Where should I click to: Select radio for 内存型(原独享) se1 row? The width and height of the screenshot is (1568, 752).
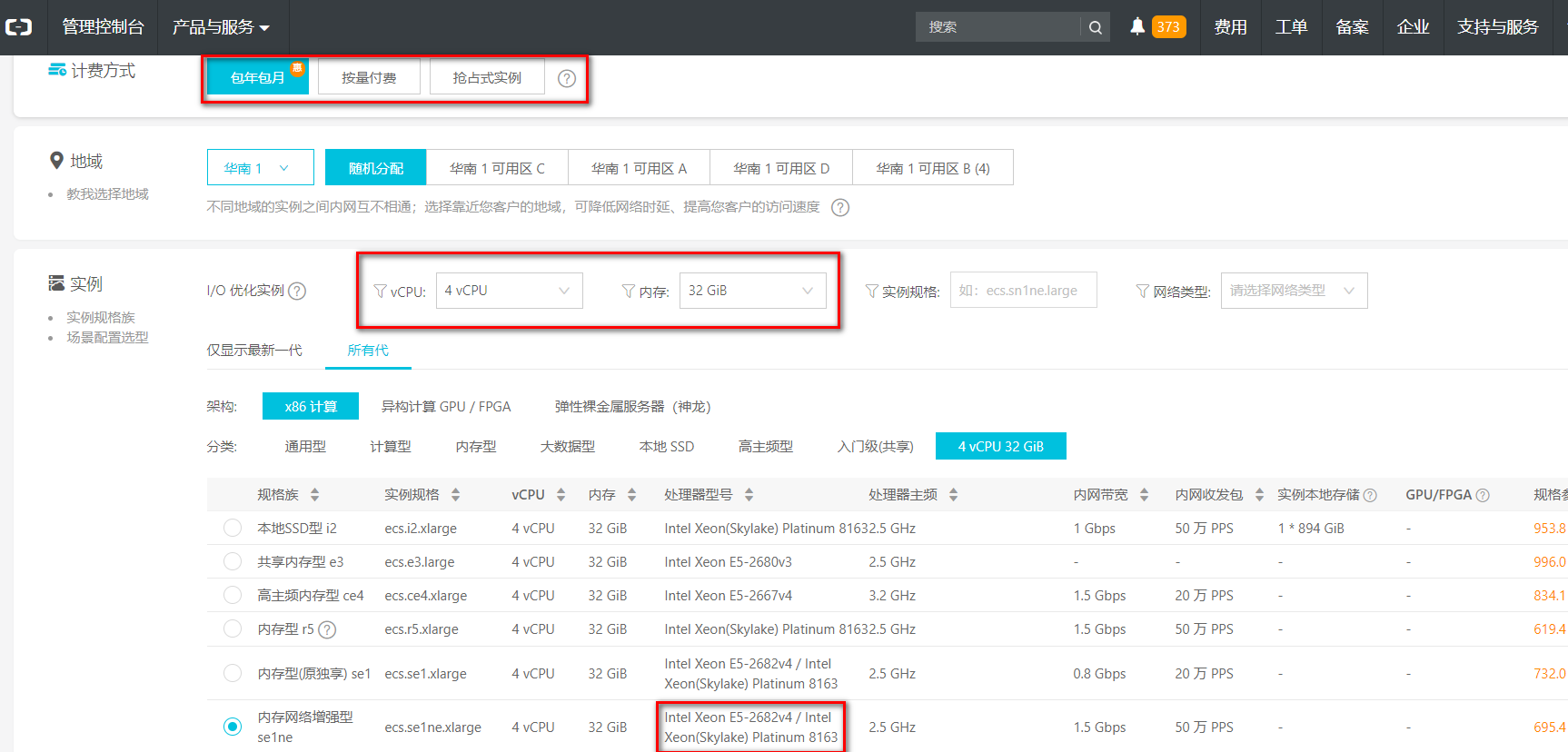(x=233, y=673)
